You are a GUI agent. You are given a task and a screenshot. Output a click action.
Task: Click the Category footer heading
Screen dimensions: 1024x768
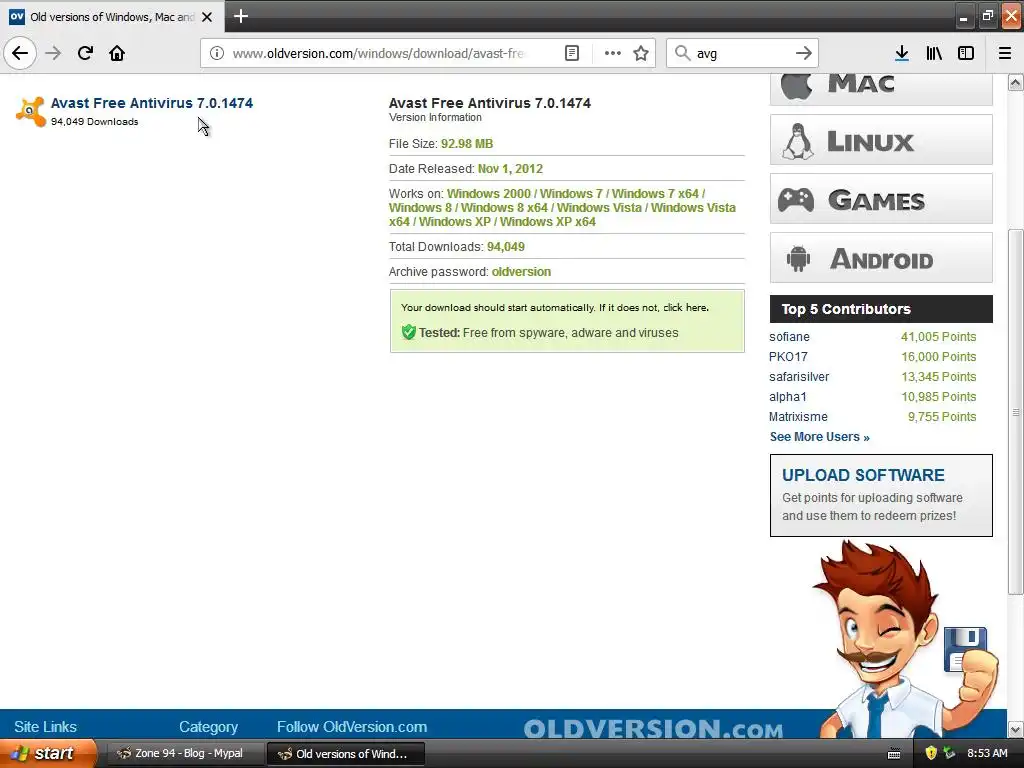[208, 727]
